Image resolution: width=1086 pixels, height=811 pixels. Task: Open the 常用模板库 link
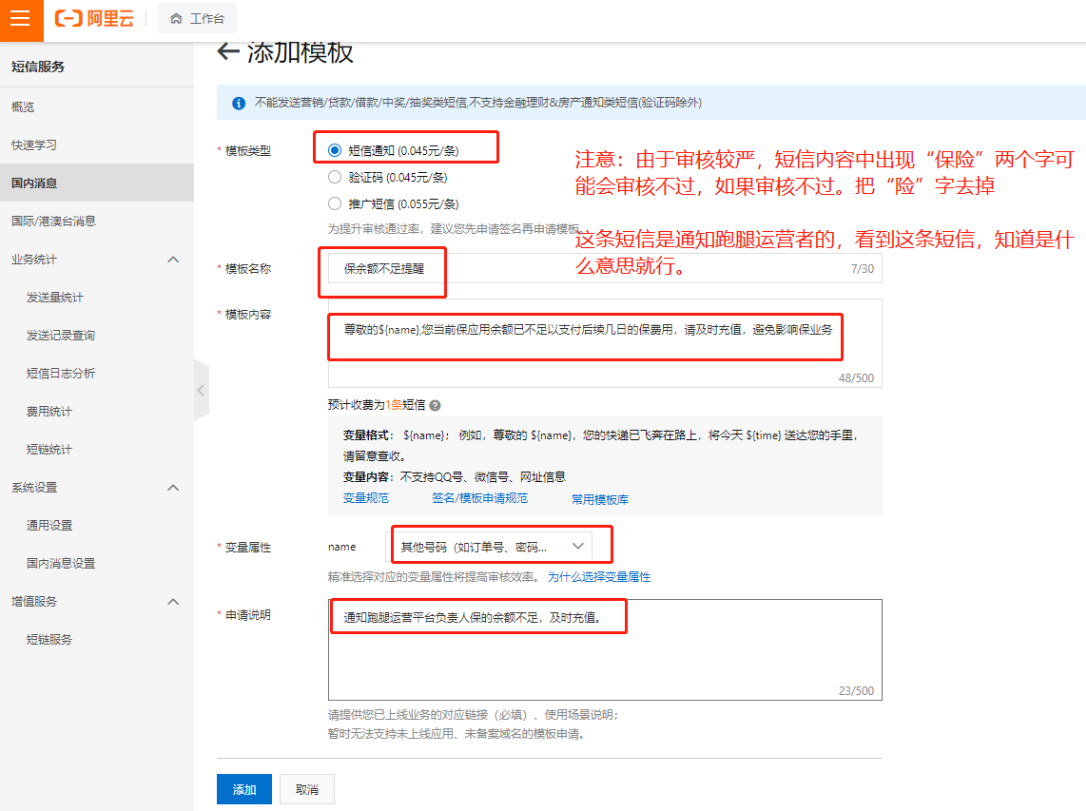(600, 499)
